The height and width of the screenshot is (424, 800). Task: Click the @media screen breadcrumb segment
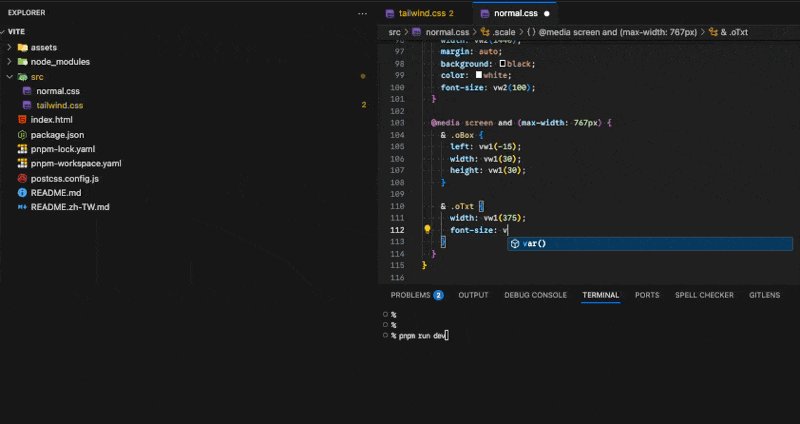click(x=617, y=32)
